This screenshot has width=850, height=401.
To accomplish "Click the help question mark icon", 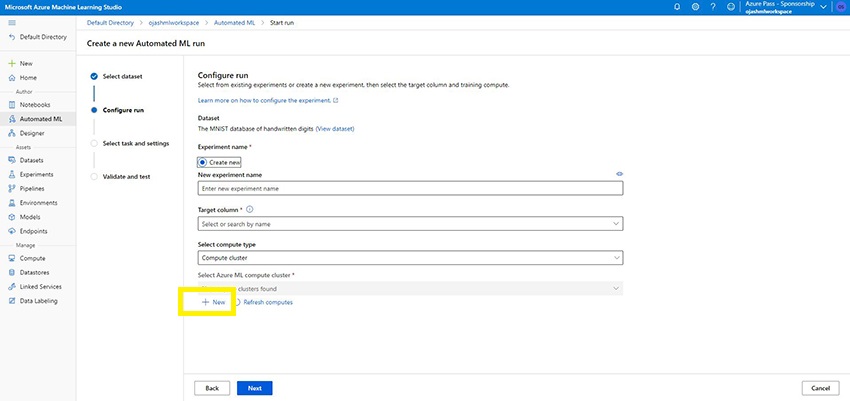I will pyautogui.click(x=713, y=7).
